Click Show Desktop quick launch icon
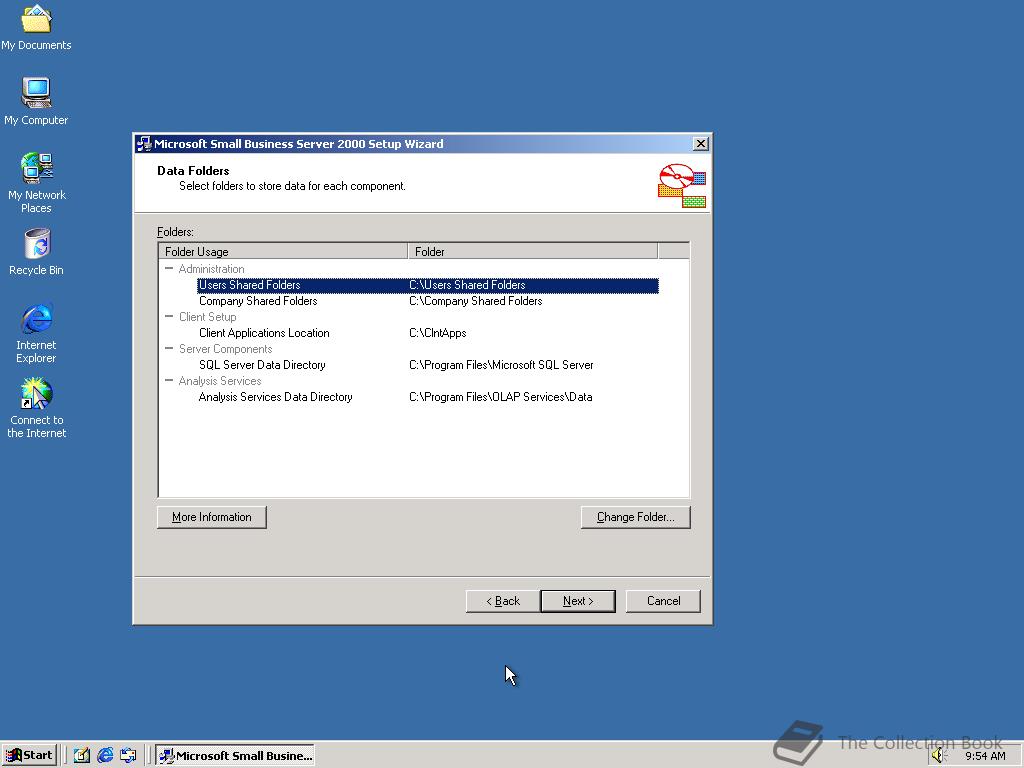Viewport: 1024px width, 768px height. tap(82, 755)
